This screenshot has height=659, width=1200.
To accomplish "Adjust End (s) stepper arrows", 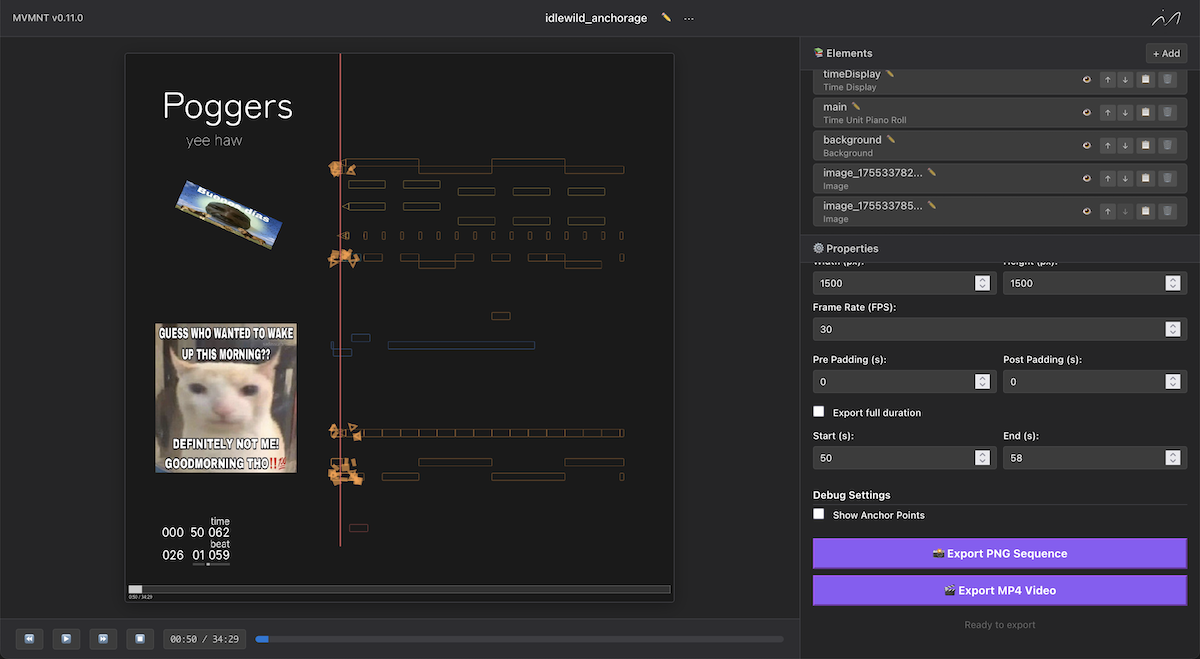I will [1172, 458].
